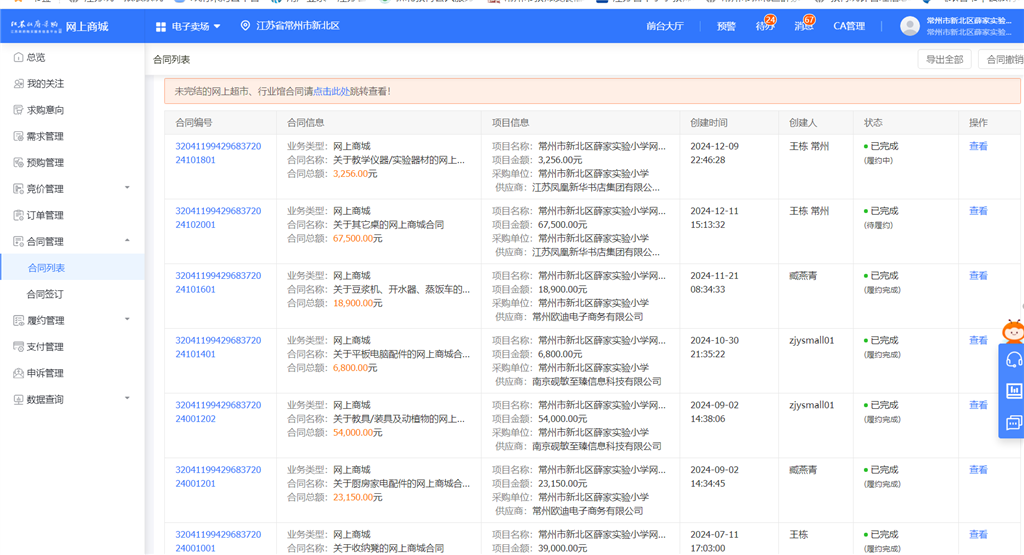Click the 求购意向 sidebar icon

[x=18, y=110]
